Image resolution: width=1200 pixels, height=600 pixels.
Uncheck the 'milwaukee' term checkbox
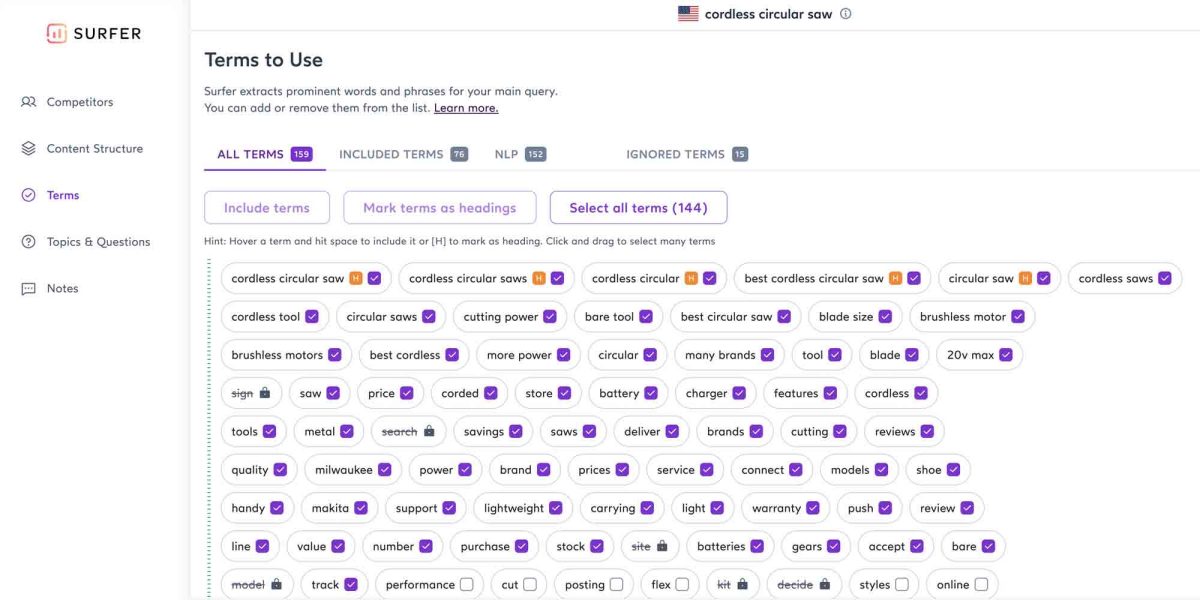(386, 470)
